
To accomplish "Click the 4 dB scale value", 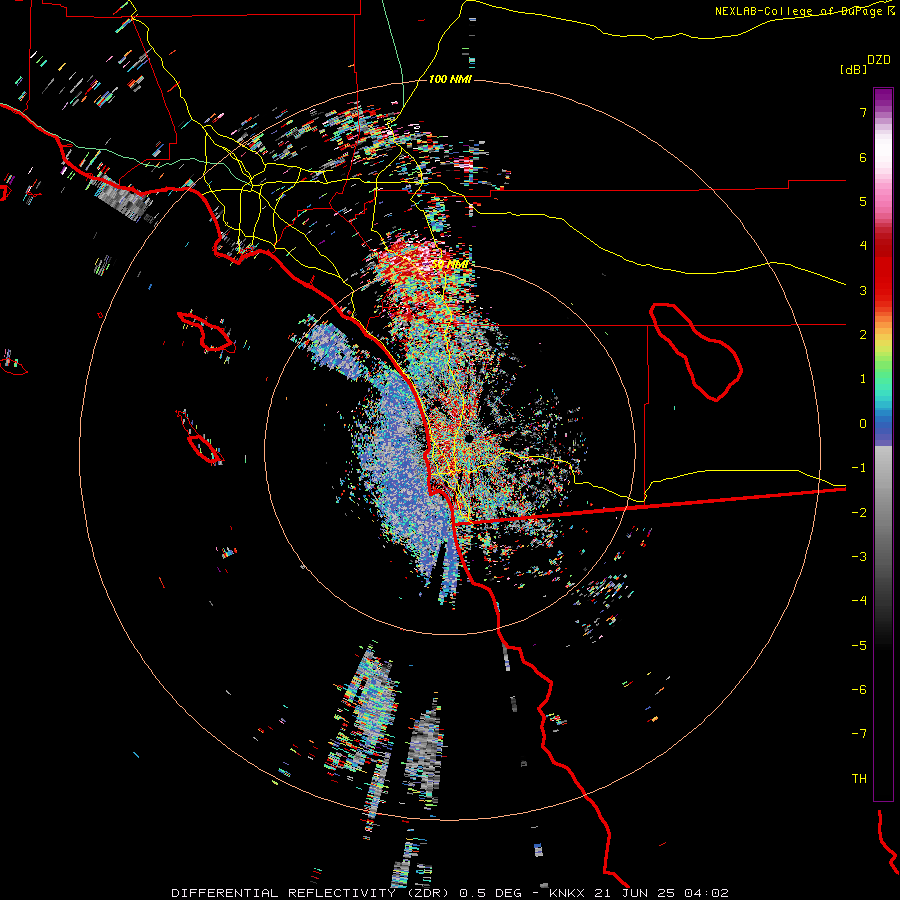I will point(863,246).
